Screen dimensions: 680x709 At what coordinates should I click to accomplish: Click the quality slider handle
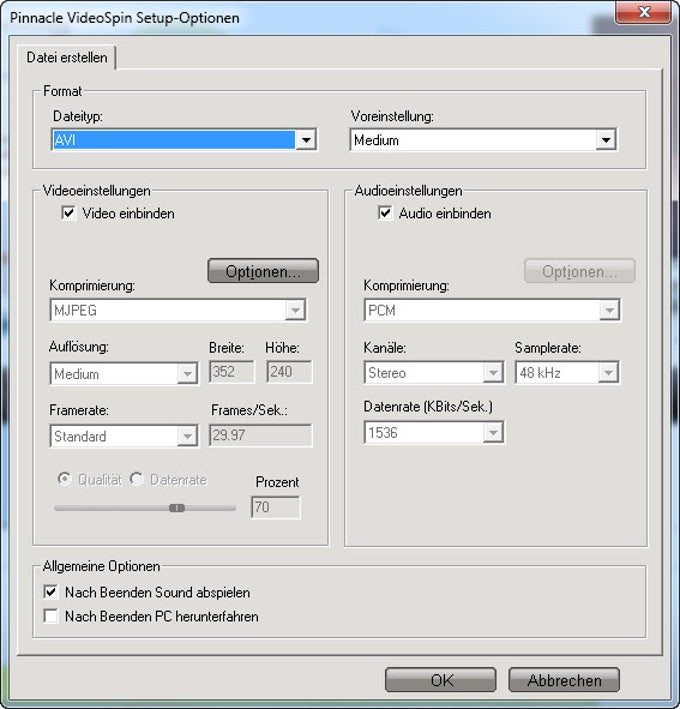[x=177, y=508]
